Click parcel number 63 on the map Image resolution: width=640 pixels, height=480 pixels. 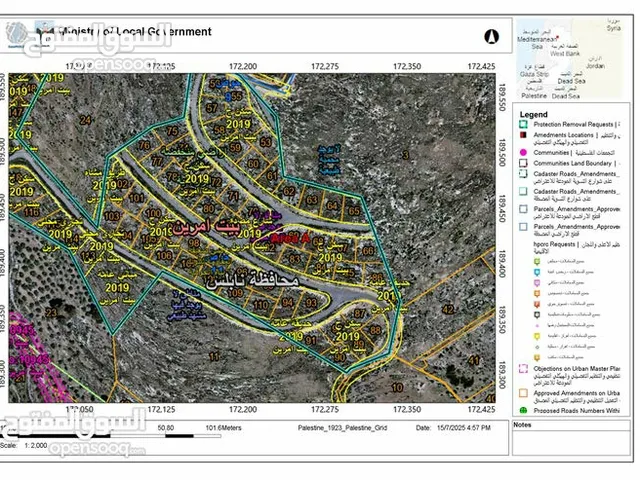(311, 200)
